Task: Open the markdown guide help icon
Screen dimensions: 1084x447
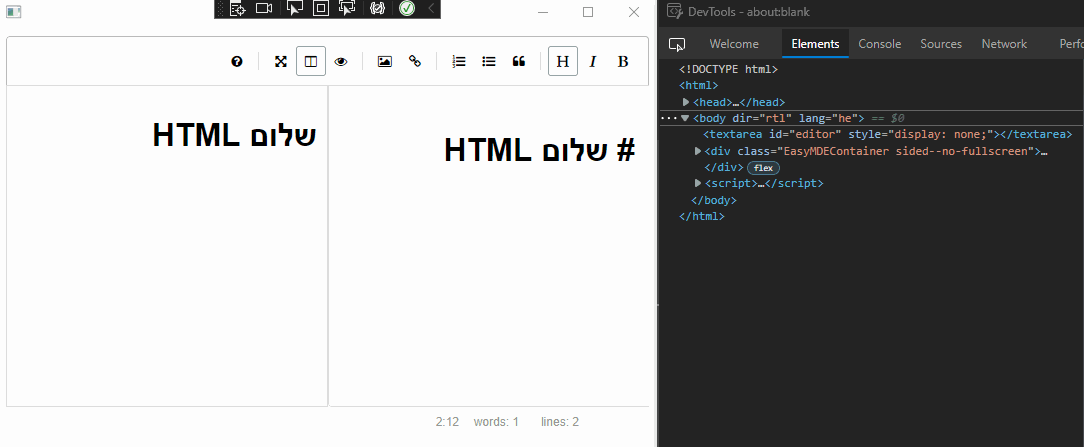Action: [x=237, y=61]
